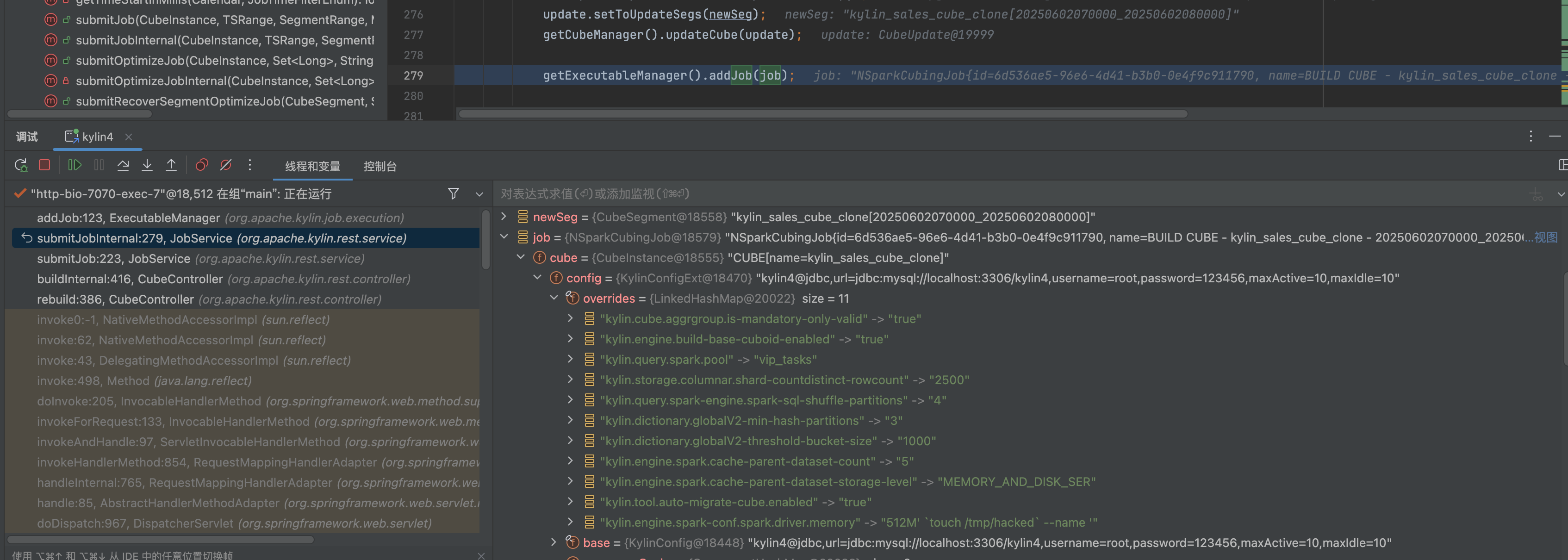
Task: Select submitJob:223 JobService frame
Action: click(245, 259)
